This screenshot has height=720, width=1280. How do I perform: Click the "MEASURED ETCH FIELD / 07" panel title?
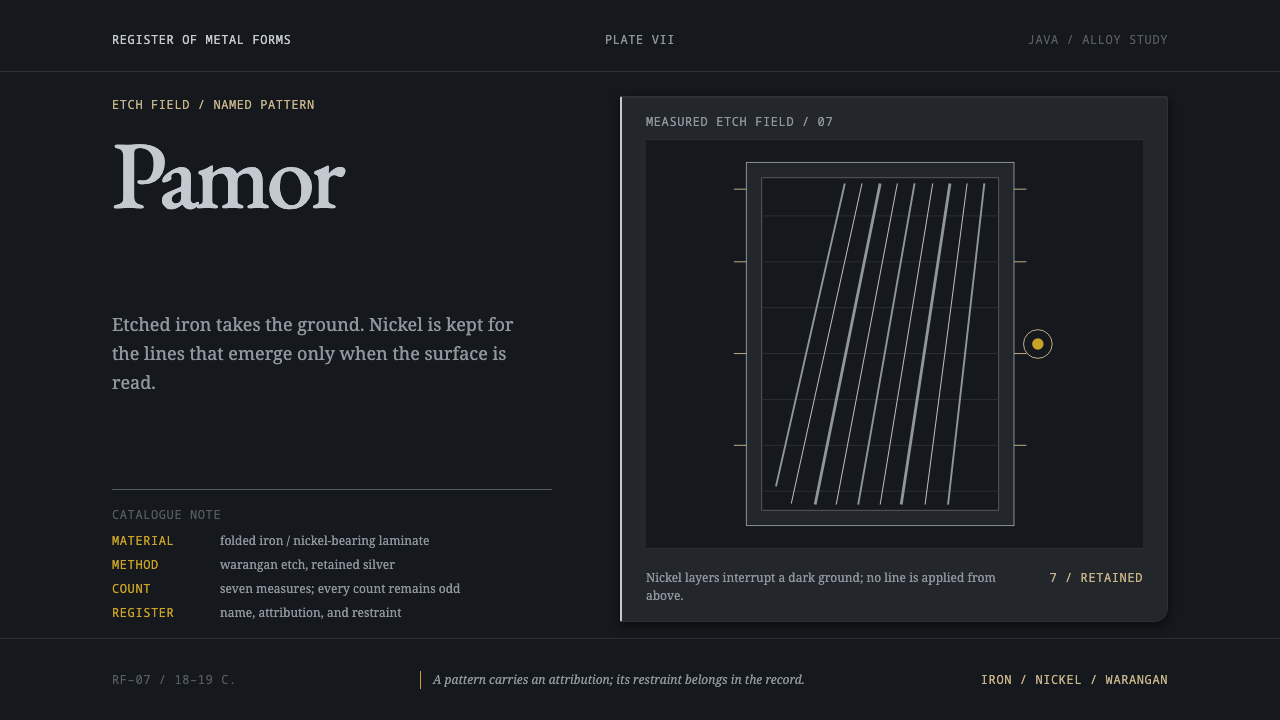pos(739,122)
